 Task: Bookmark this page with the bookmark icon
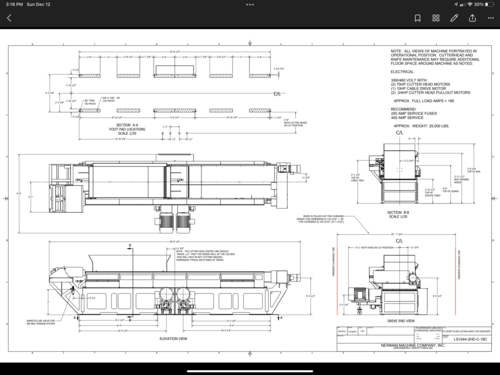click(x=417, y=18)
